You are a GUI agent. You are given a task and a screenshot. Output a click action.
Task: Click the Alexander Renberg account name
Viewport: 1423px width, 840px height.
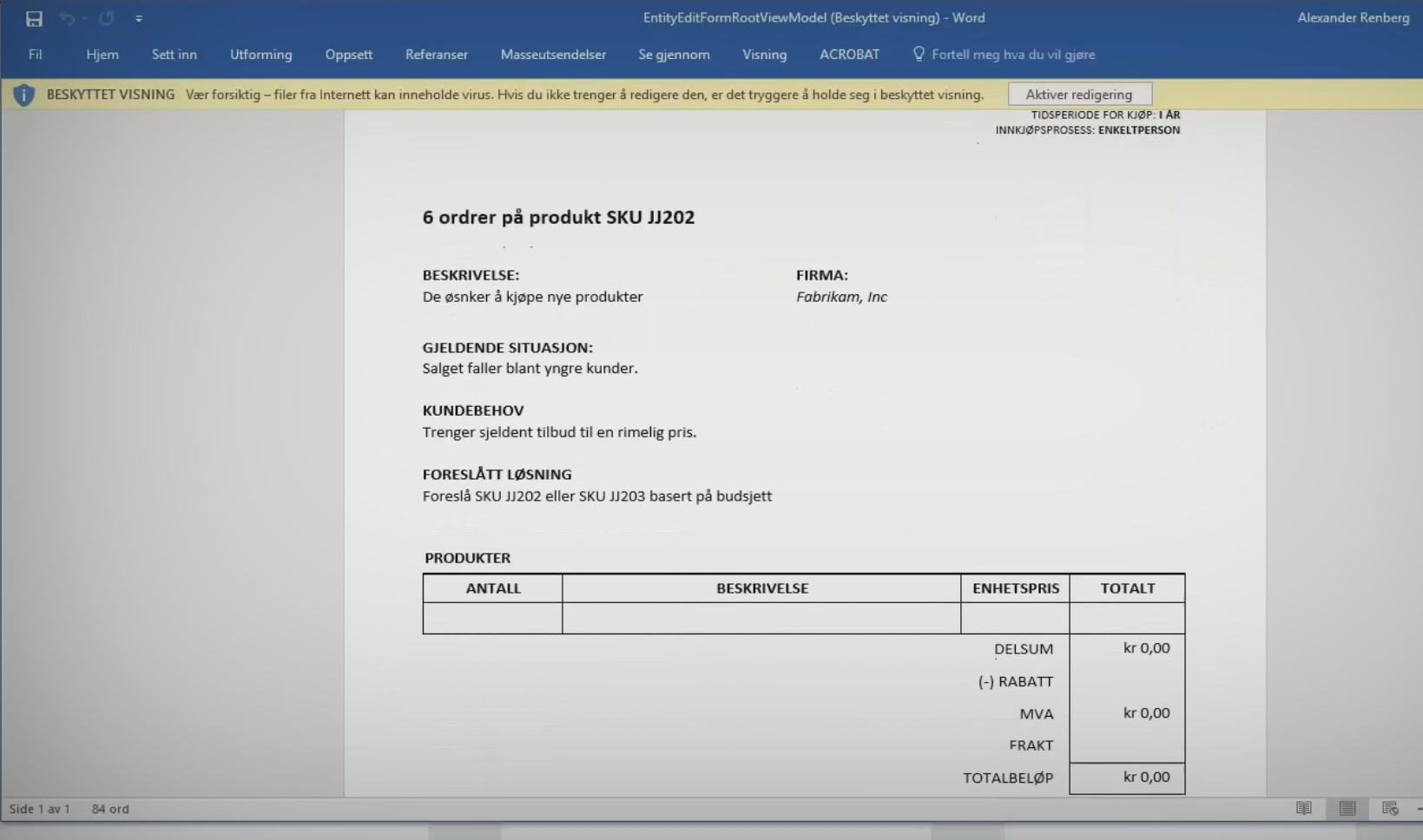click(1353, 17)
